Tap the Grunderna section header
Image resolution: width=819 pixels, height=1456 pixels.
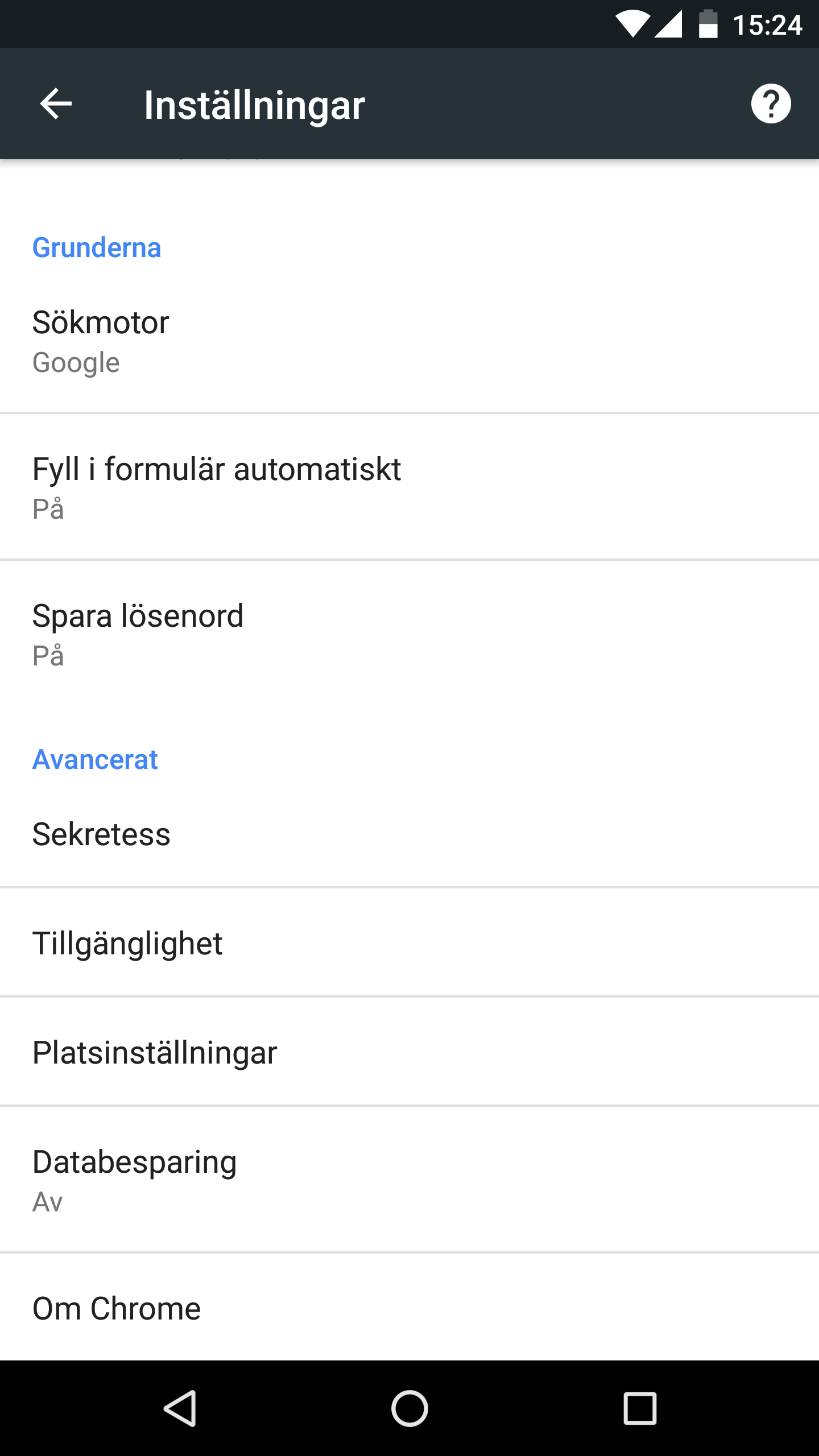pos(97,248)
